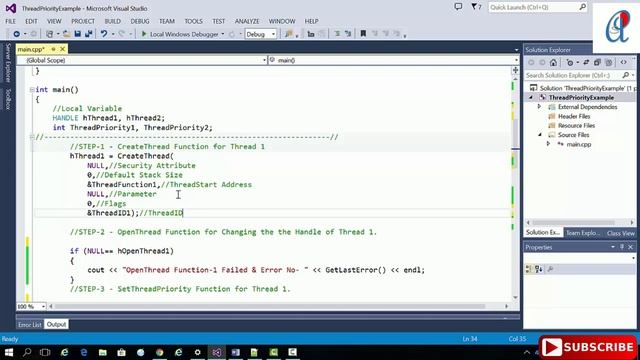This screenshot has height=360, width=640.
Task: Open the feedback speech bubble icon
Action: [458, 7]
